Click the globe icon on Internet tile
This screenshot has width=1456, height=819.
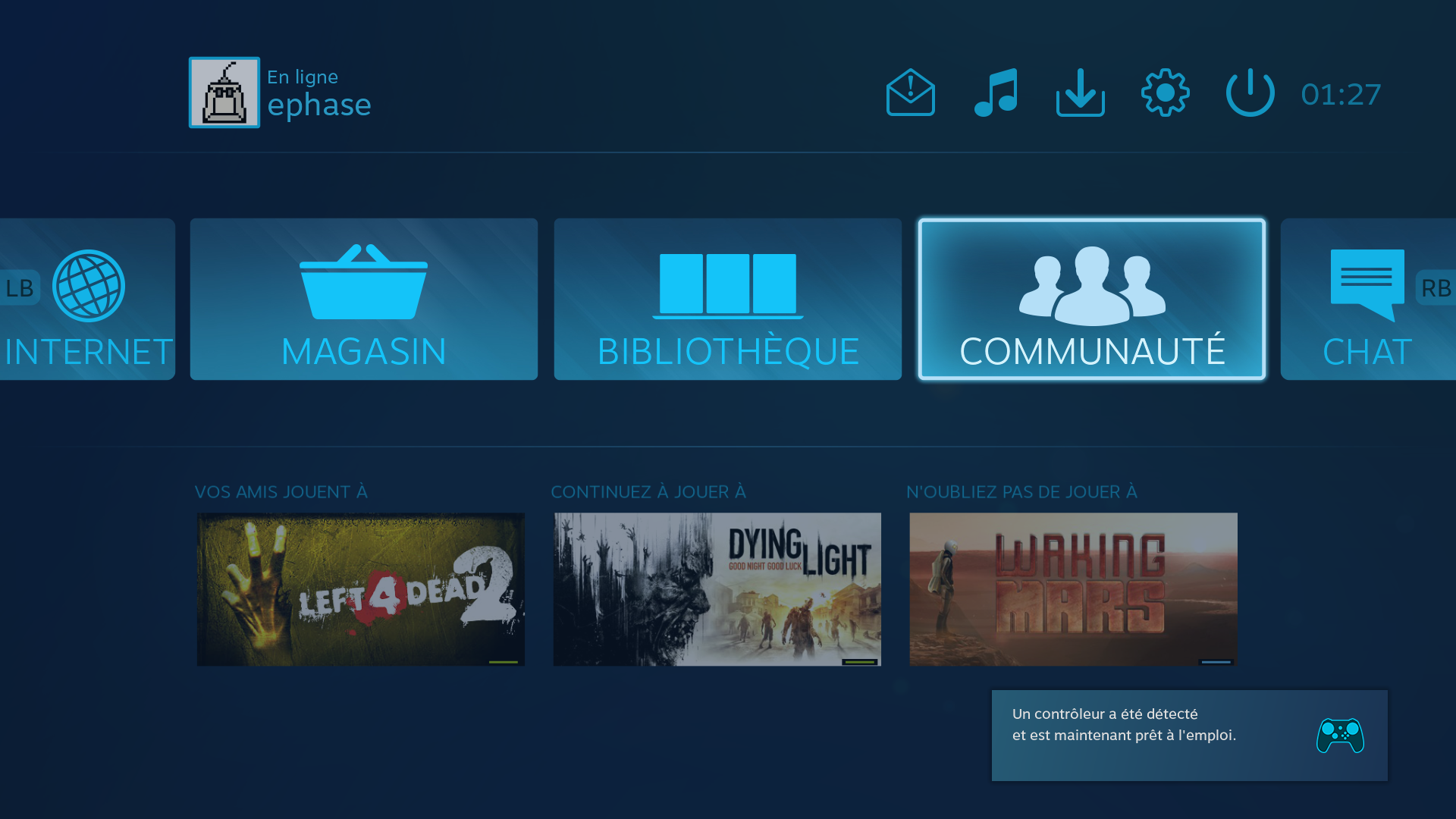[x=89, y=286]
